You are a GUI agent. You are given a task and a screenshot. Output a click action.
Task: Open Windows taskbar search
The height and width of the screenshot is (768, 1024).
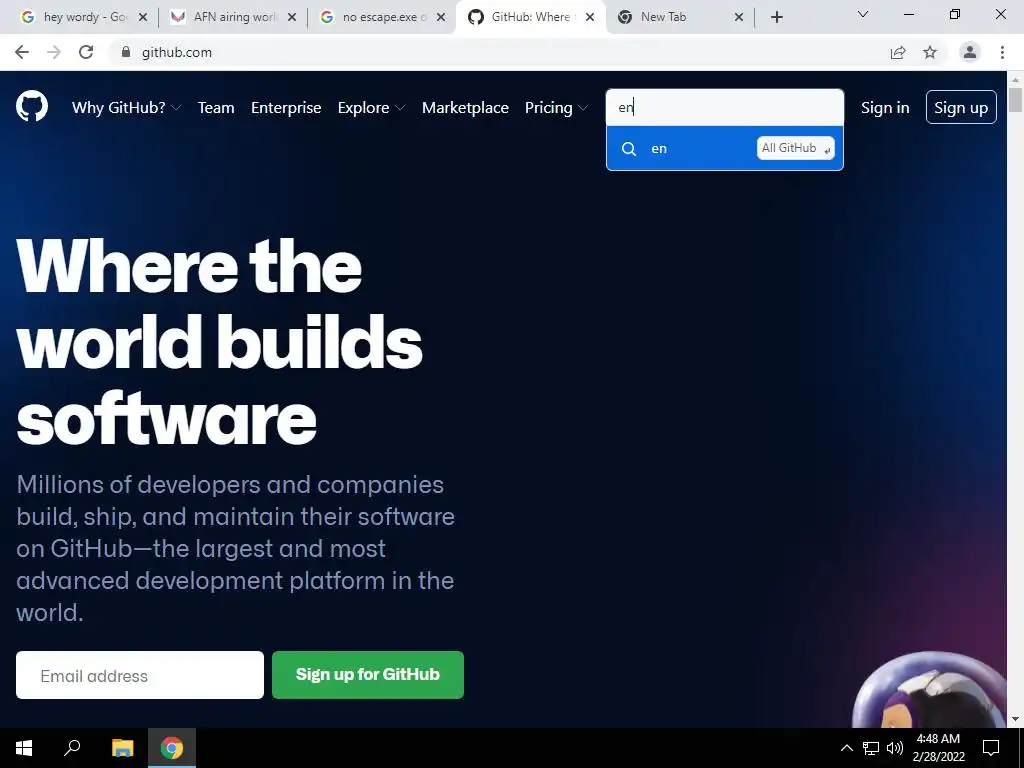(72, 748)
